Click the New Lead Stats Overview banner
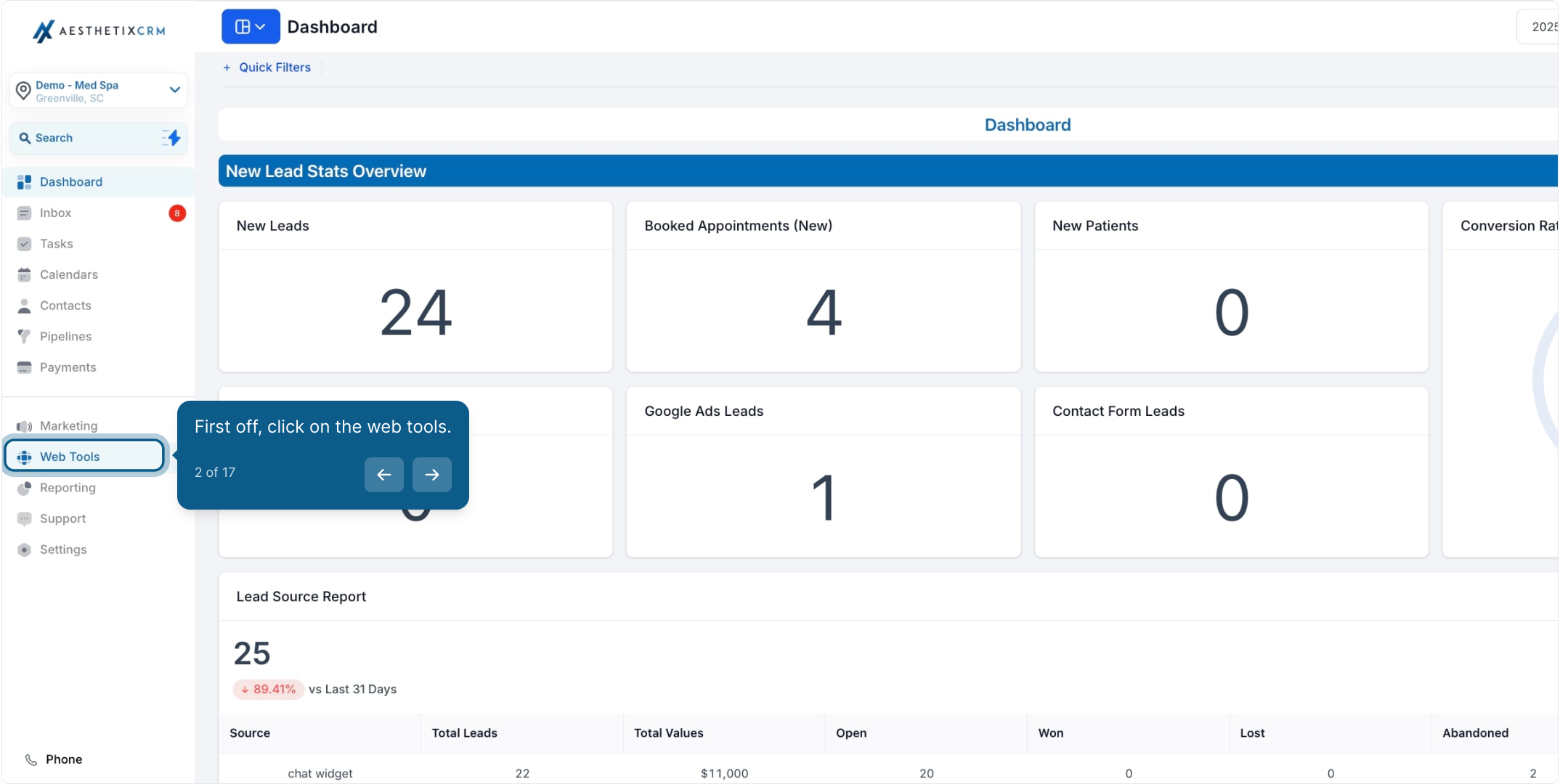 coord(889,171)
